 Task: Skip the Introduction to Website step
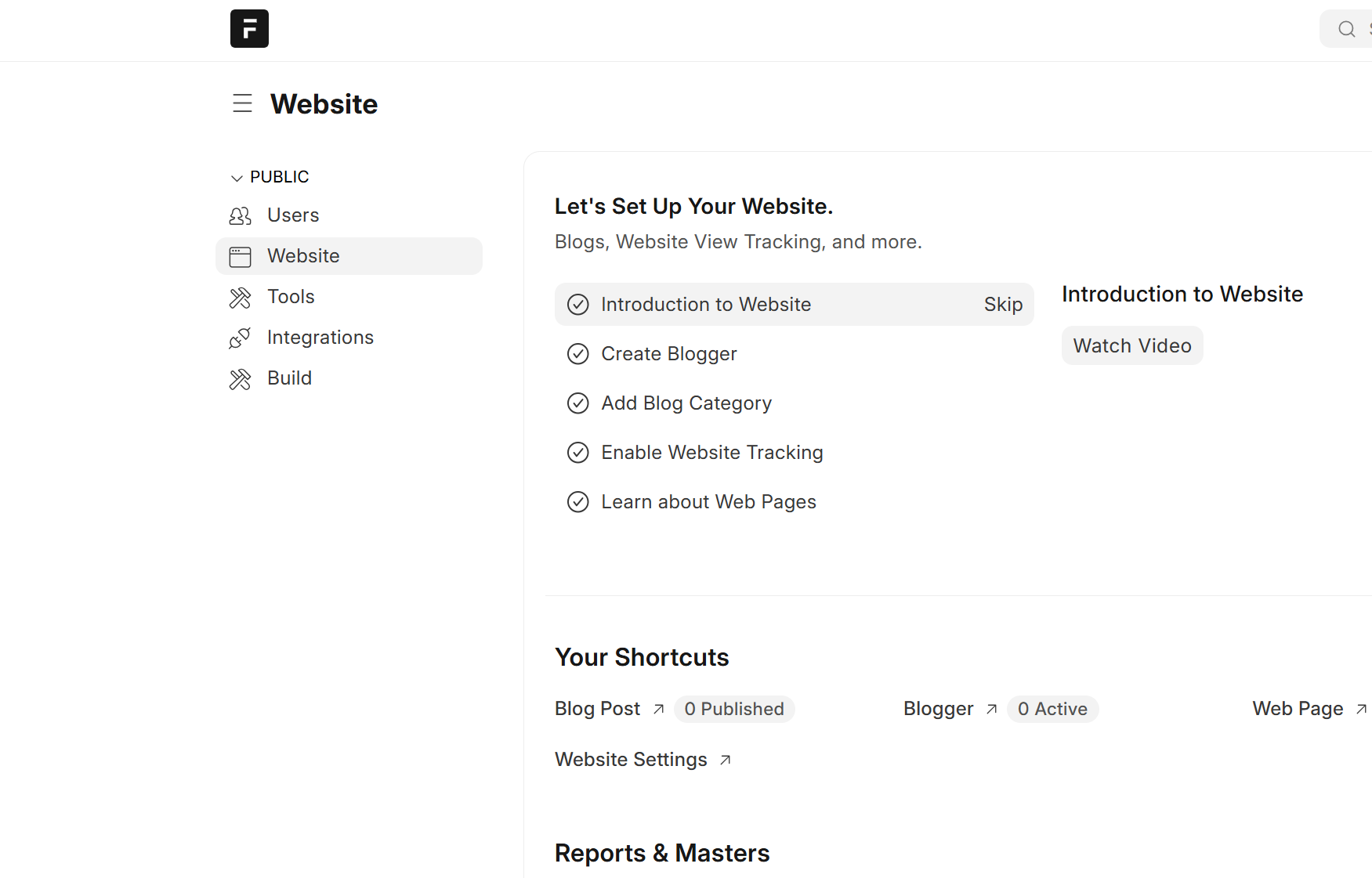(x=1002, y=305)
